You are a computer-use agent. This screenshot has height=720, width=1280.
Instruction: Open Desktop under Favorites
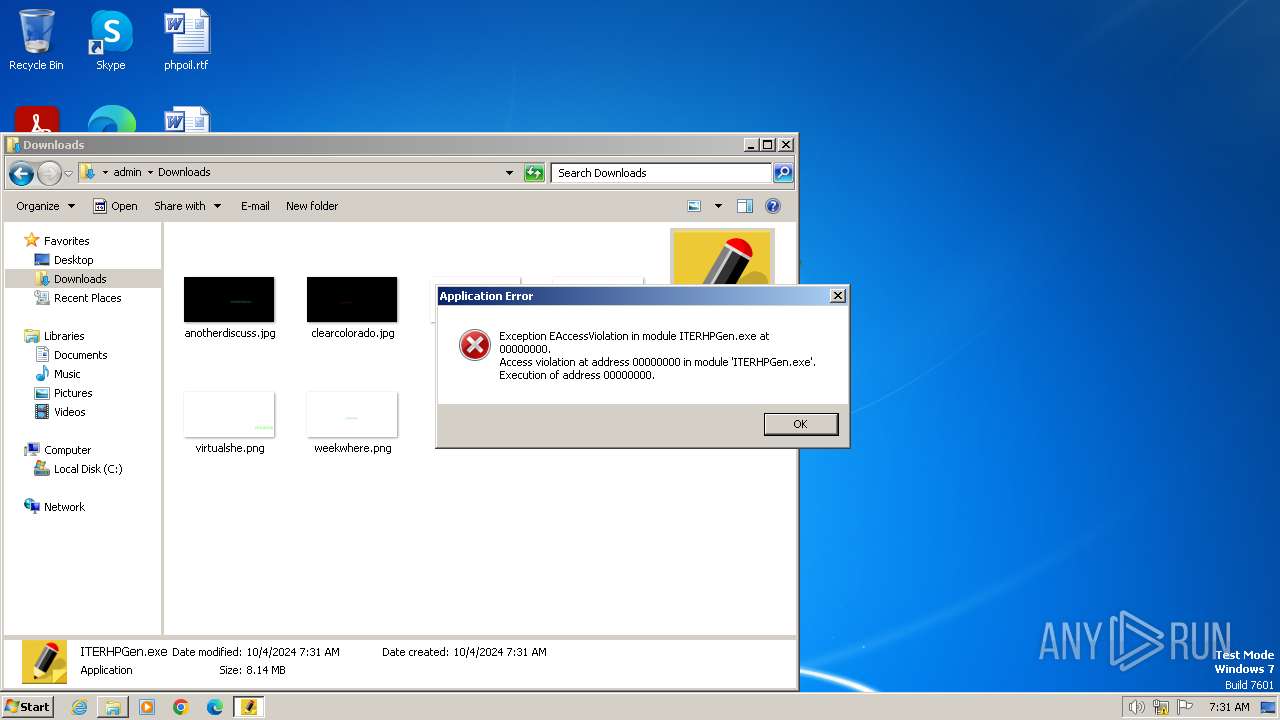(73, 260)
